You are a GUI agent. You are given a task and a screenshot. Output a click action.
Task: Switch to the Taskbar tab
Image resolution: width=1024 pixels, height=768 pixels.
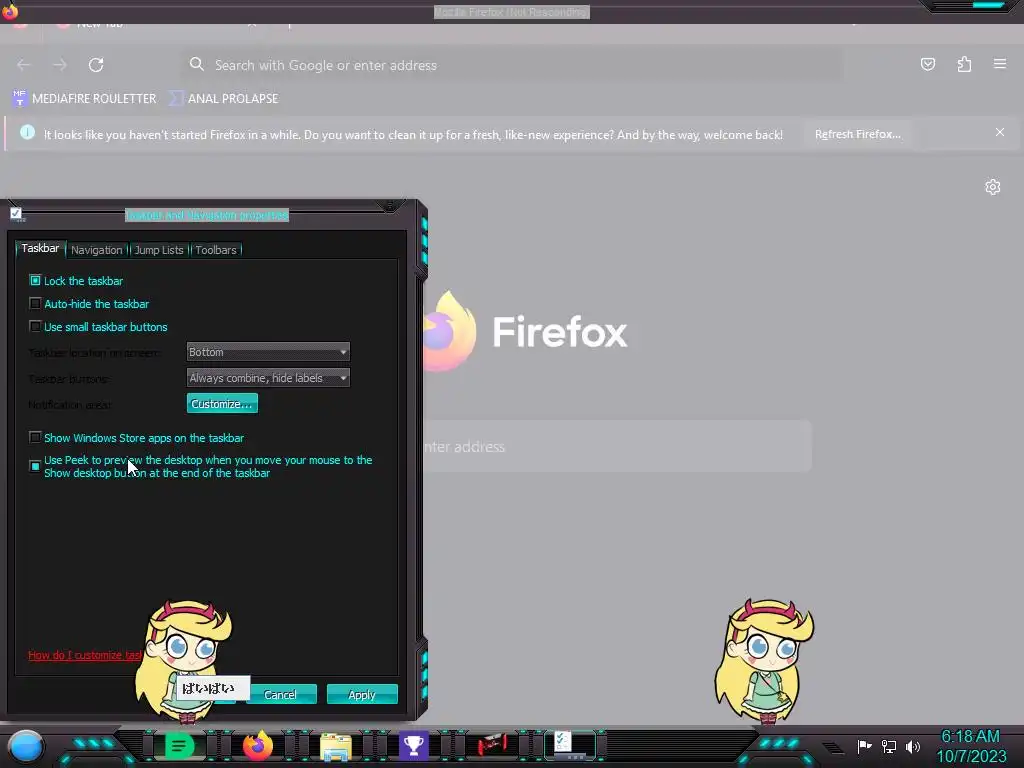click(x=40, y=248)
